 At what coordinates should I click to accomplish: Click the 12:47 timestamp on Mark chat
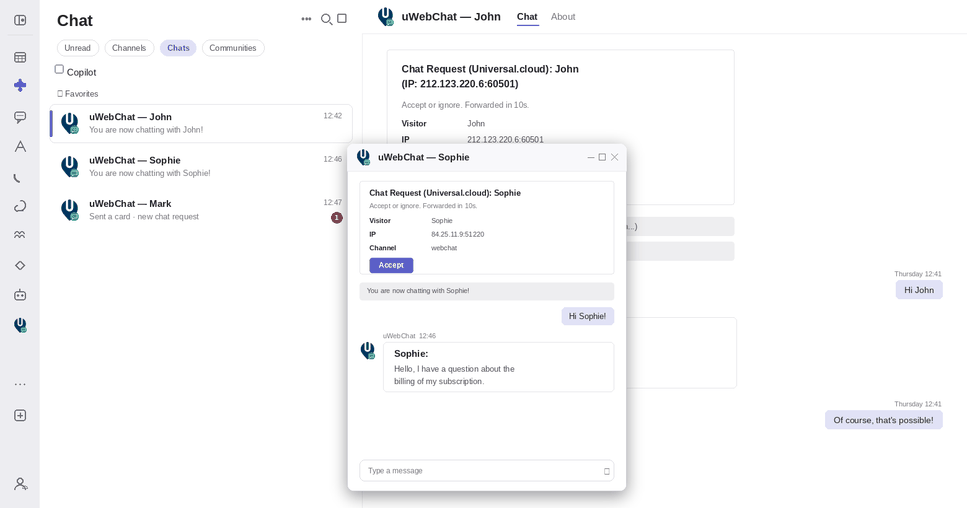pyautogui.click(x=332, y=202)
